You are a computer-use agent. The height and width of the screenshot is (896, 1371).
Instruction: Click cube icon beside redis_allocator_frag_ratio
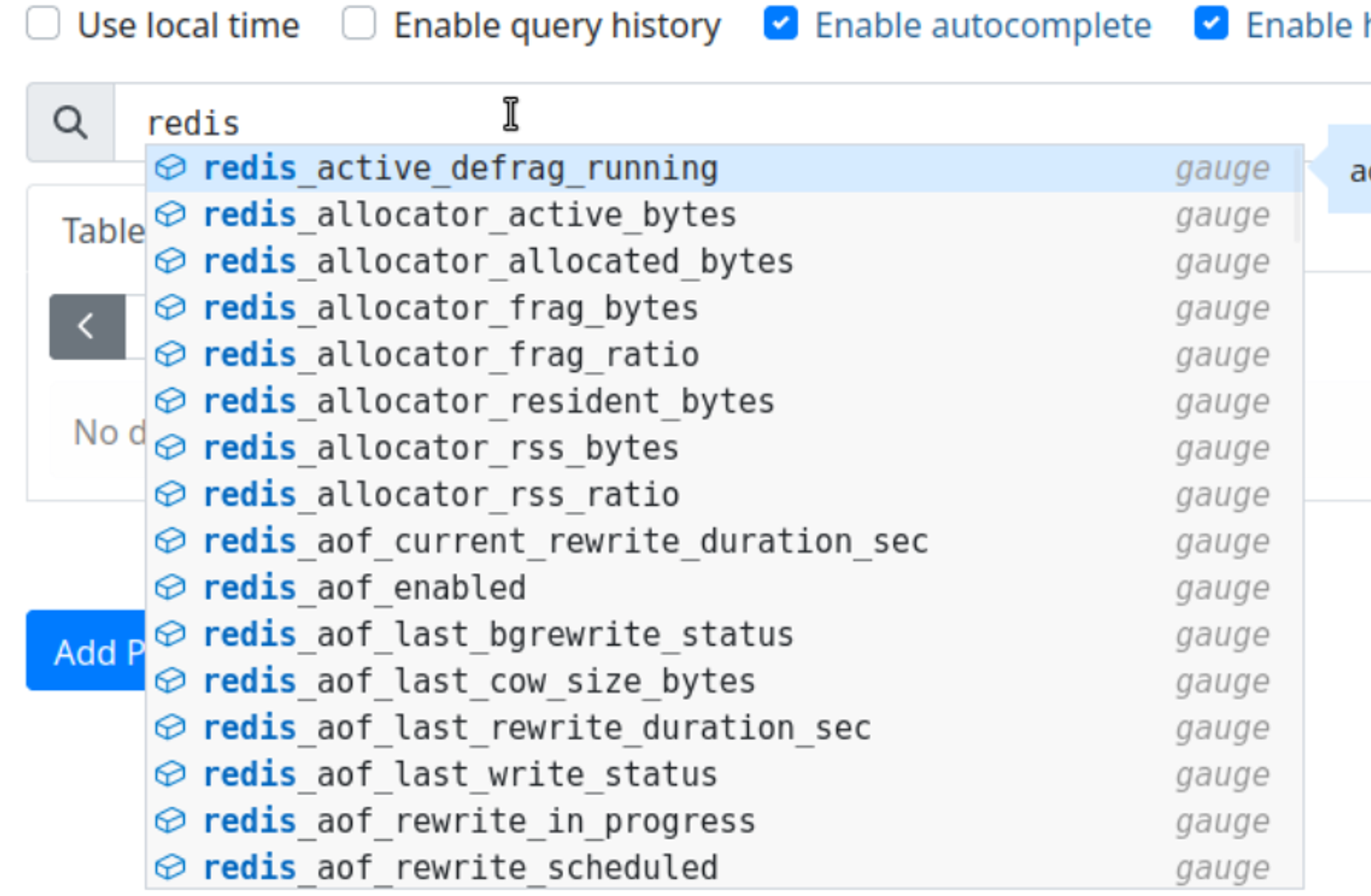pyautogui.click(x=170, y=354)
